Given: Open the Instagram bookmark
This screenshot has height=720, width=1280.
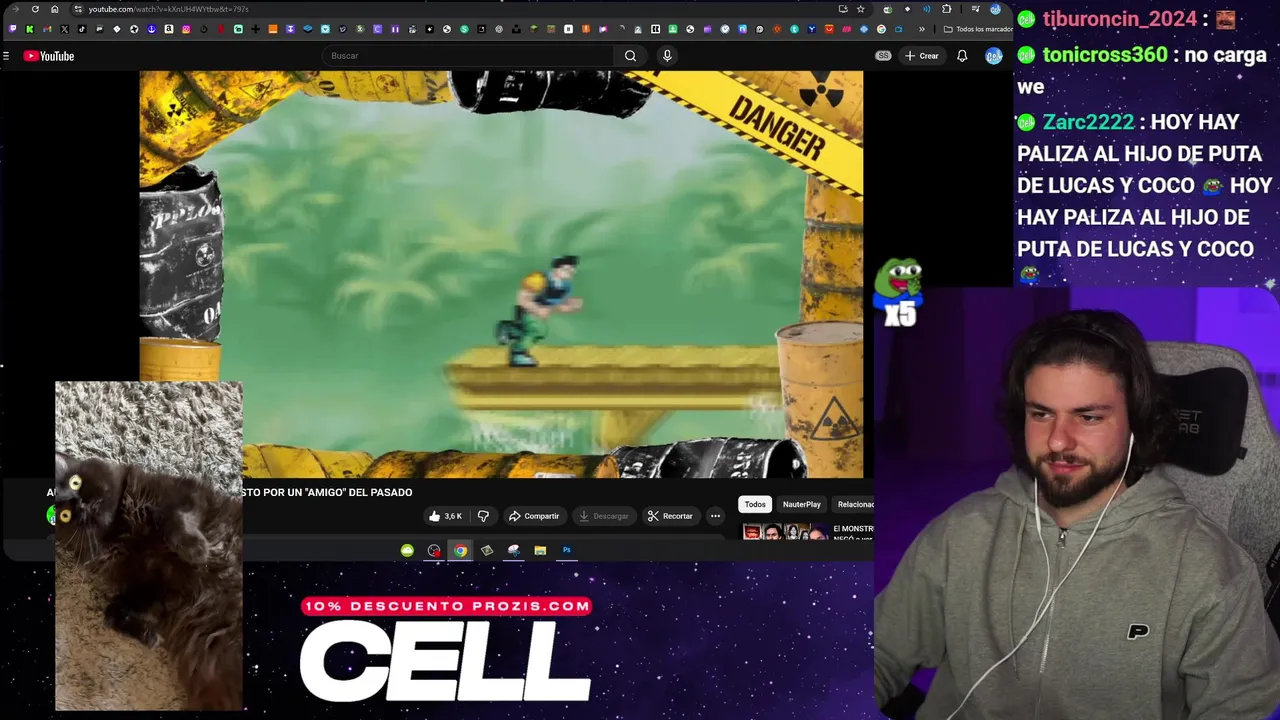Looking at the screenshot, I should [x=186, y=29].
